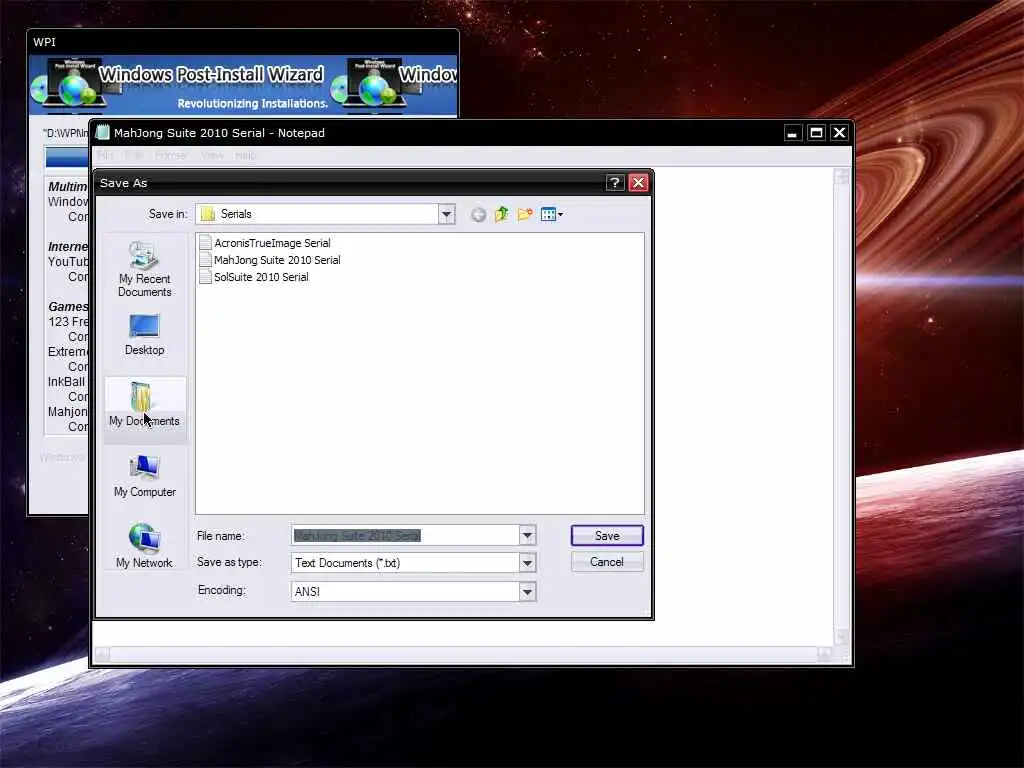The image size is (1024, 768).
Task: Open the View Menu icon in Save As
Action: point(552,214)
